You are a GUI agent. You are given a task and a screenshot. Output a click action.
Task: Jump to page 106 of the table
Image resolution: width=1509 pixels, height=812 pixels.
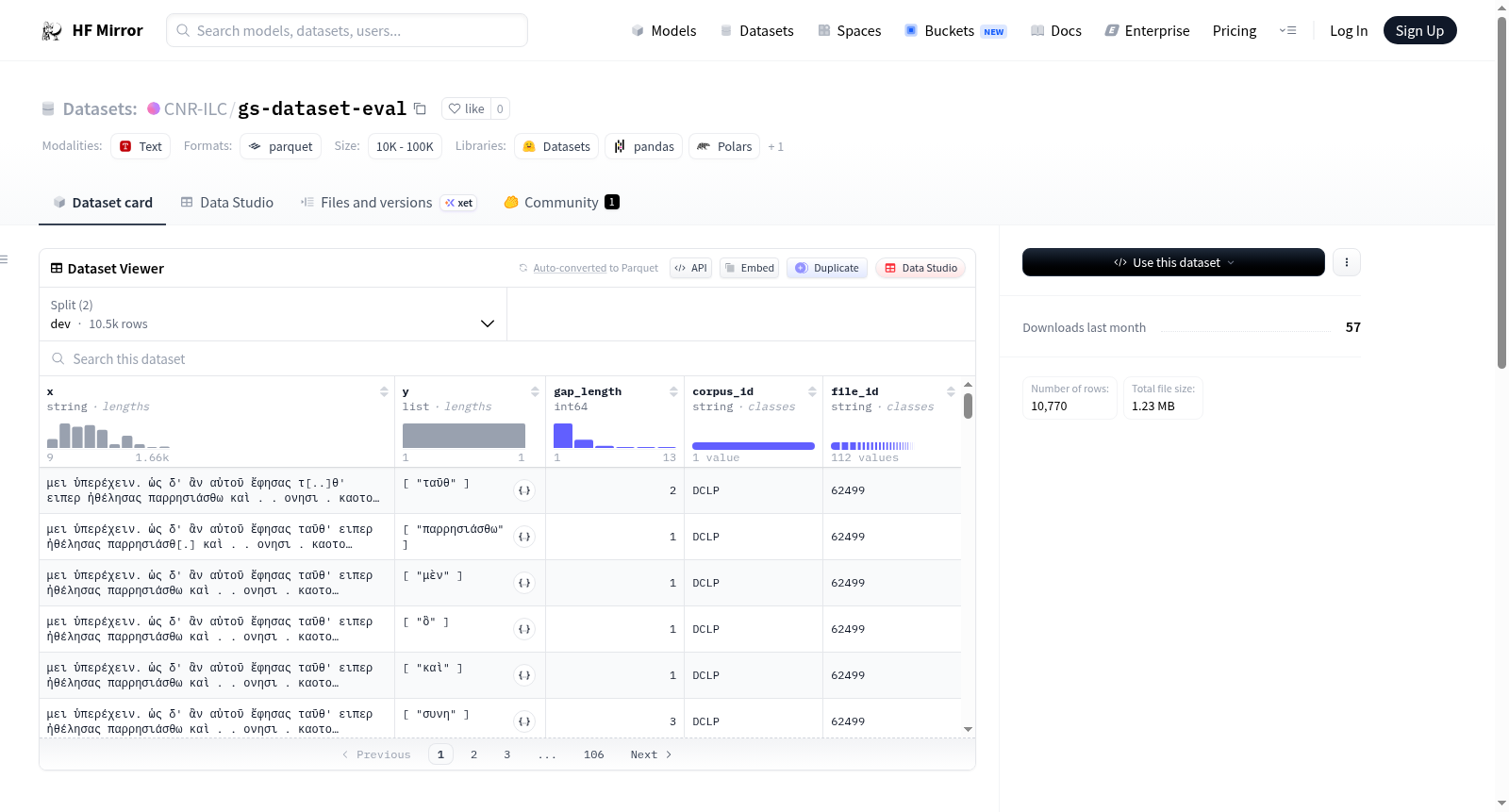(593, 754)
